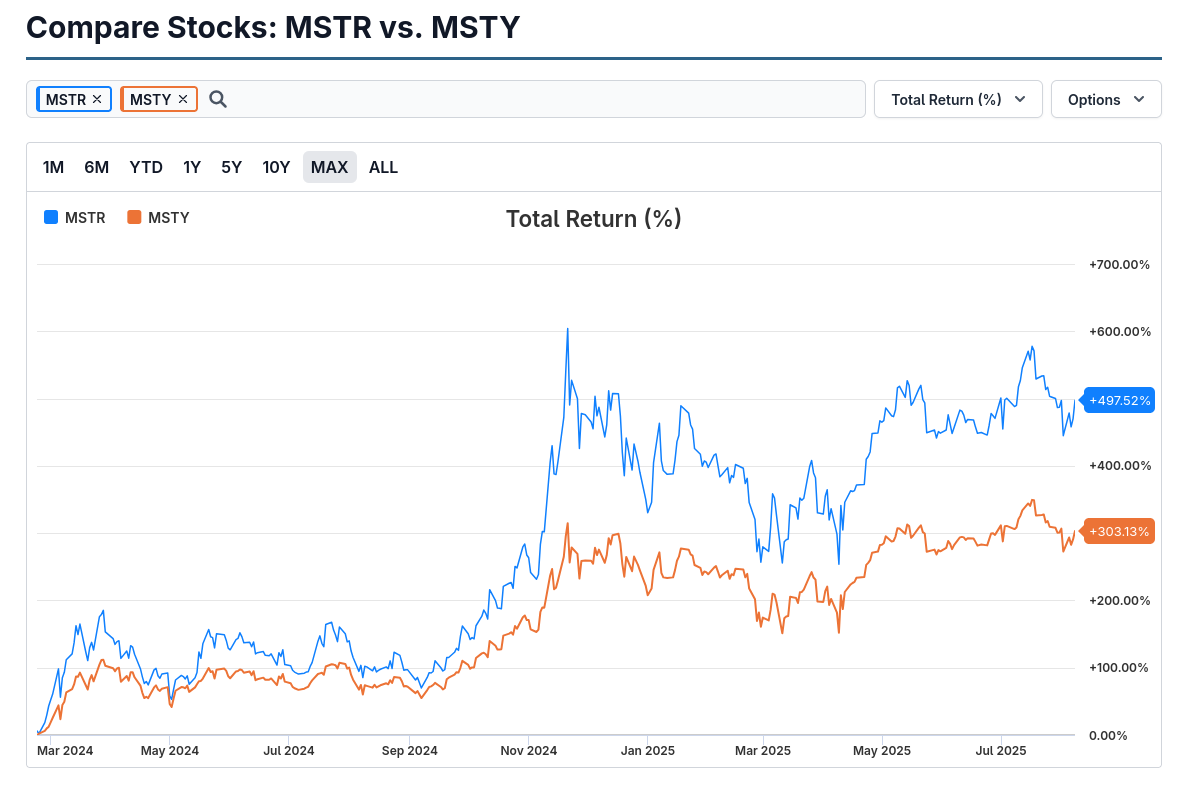1181x792 pixels.
Task: Click the blue +497.52% value badge
Action: 1118,401
